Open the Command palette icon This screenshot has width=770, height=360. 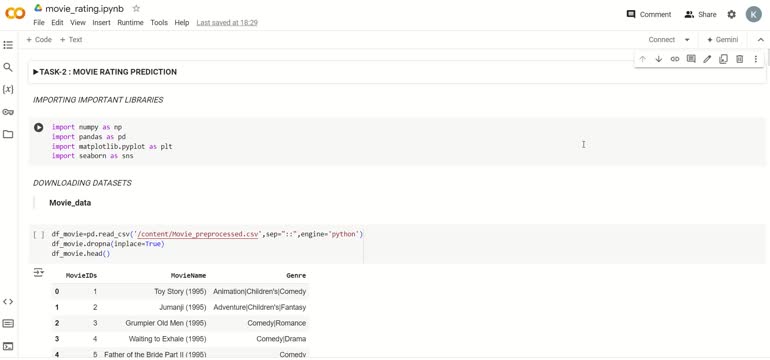point(8,324)
